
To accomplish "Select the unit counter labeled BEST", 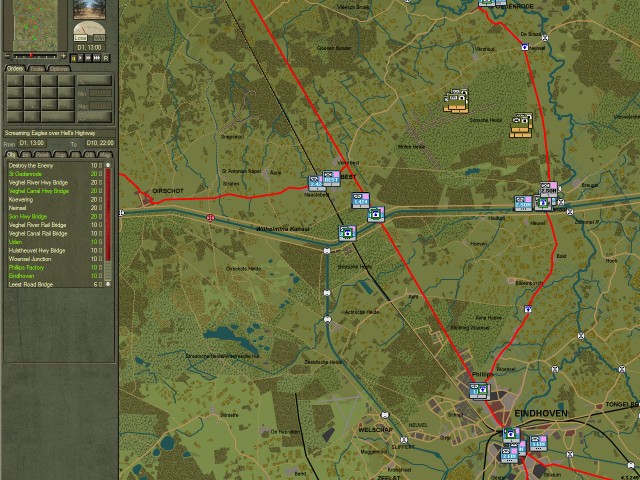I will [331, 178].
